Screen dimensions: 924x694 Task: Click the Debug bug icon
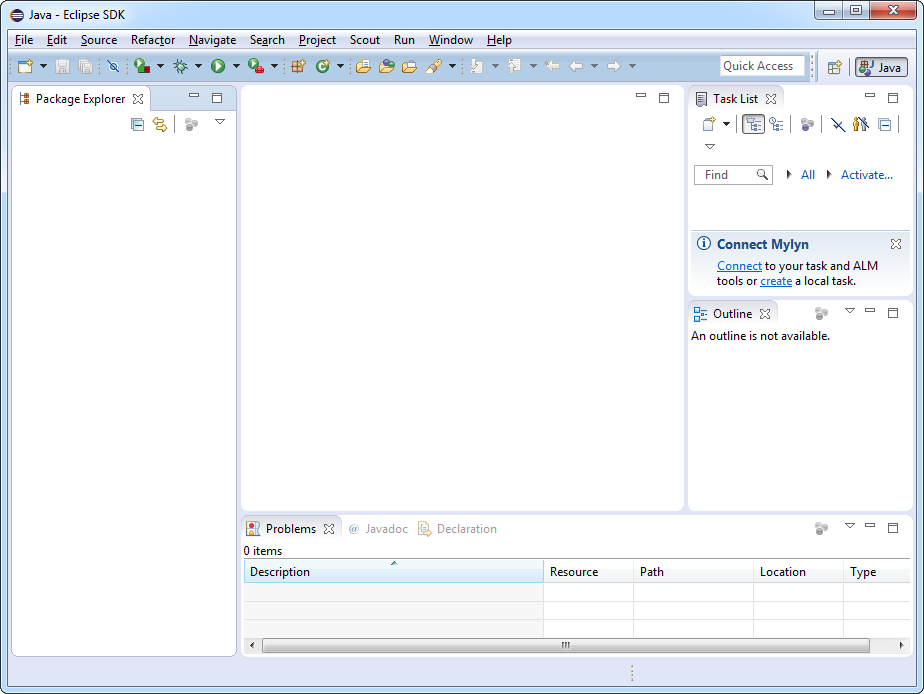[x=180, y=66]
